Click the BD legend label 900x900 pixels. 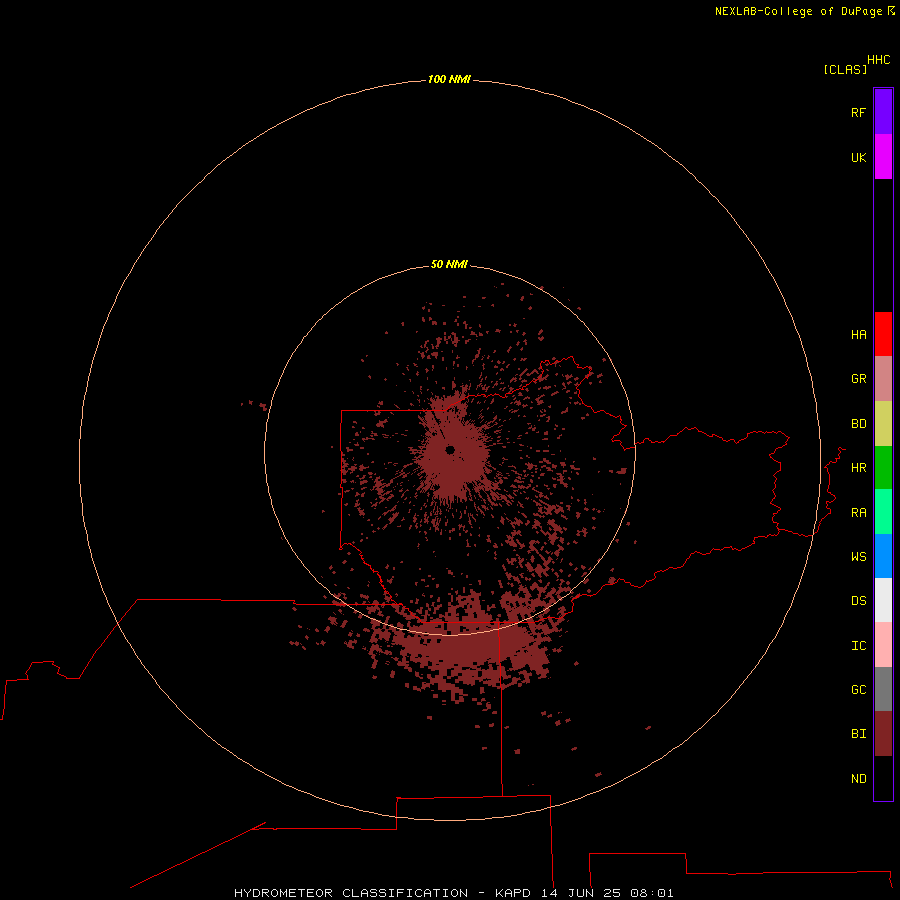coord(859,424)
